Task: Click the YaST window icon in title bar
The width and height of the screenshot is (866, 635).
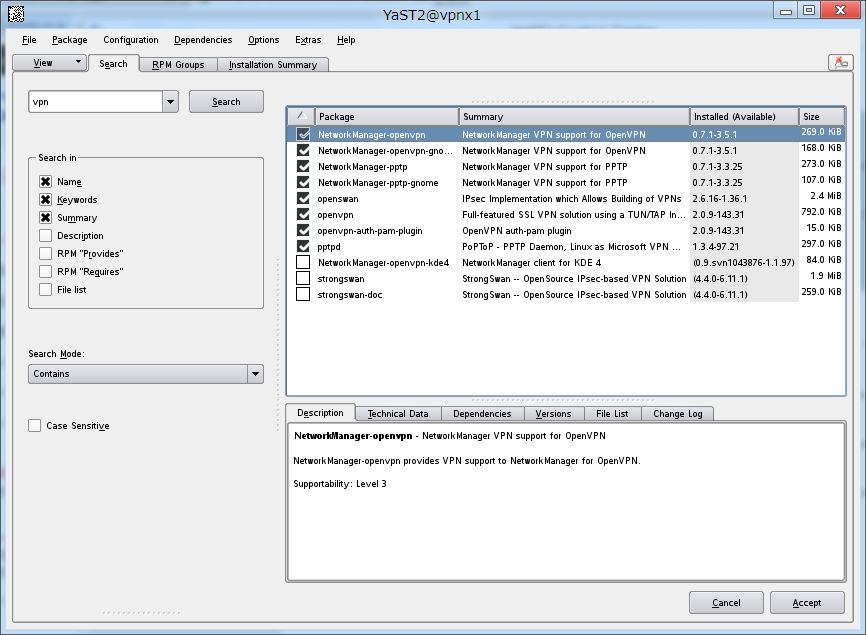Action: (x=15, y=14)
